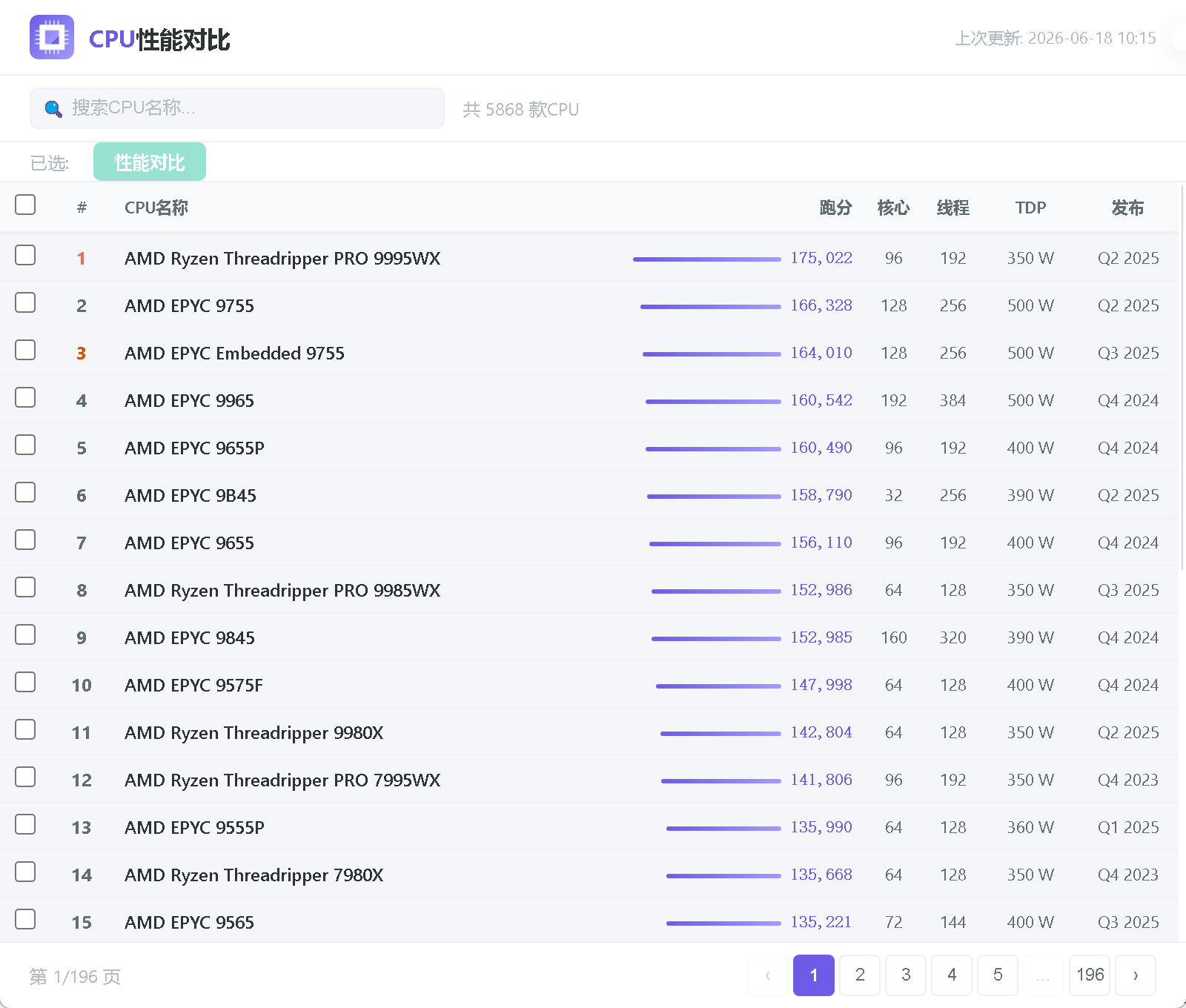1186x1008 pixels.
Task: Go to page 1 of results
Action: coord(814,975)
